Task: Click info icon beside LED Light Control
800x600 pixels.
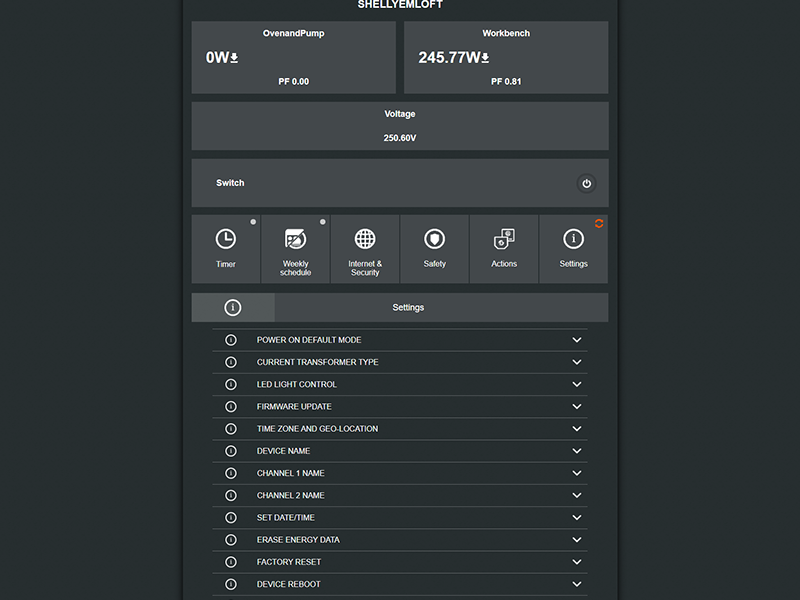Action: coord(231,384)
